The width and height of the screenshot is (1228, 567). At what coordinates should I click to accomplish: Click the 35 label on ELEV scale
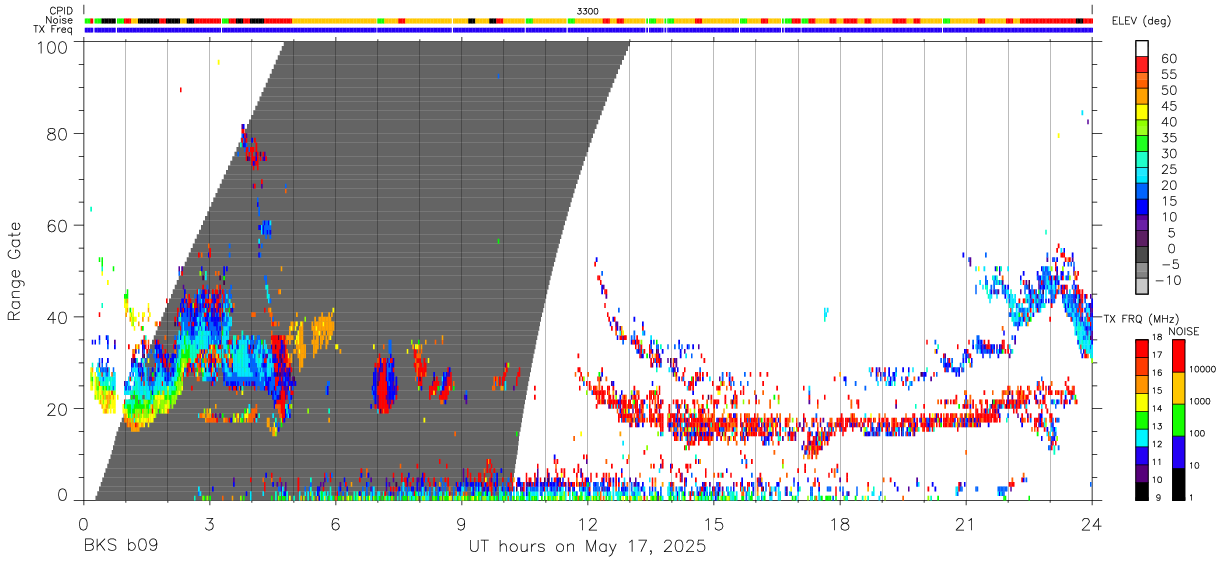(1169, 138)
